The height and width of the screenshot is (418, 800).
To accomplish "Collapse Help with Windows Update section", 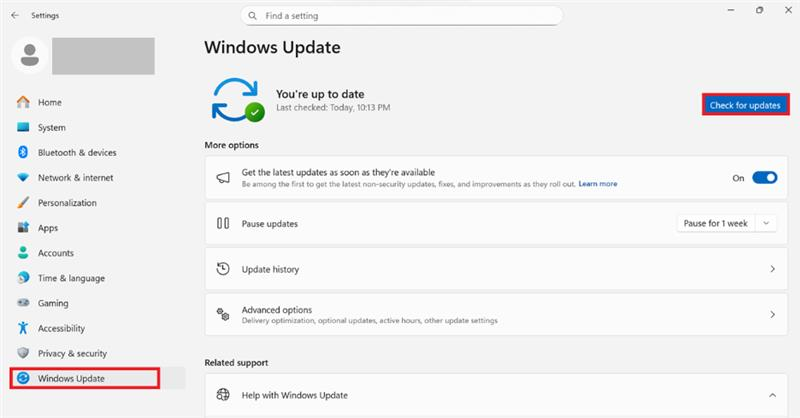I will (x=772, y=395).
